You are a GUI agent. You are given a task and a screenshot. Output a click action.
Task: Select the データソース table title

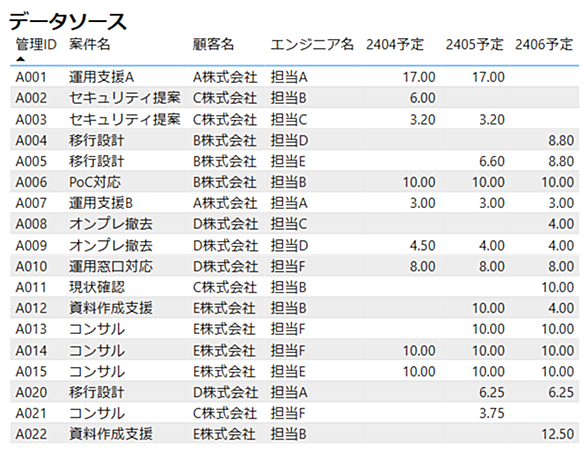tap(68, 21)
